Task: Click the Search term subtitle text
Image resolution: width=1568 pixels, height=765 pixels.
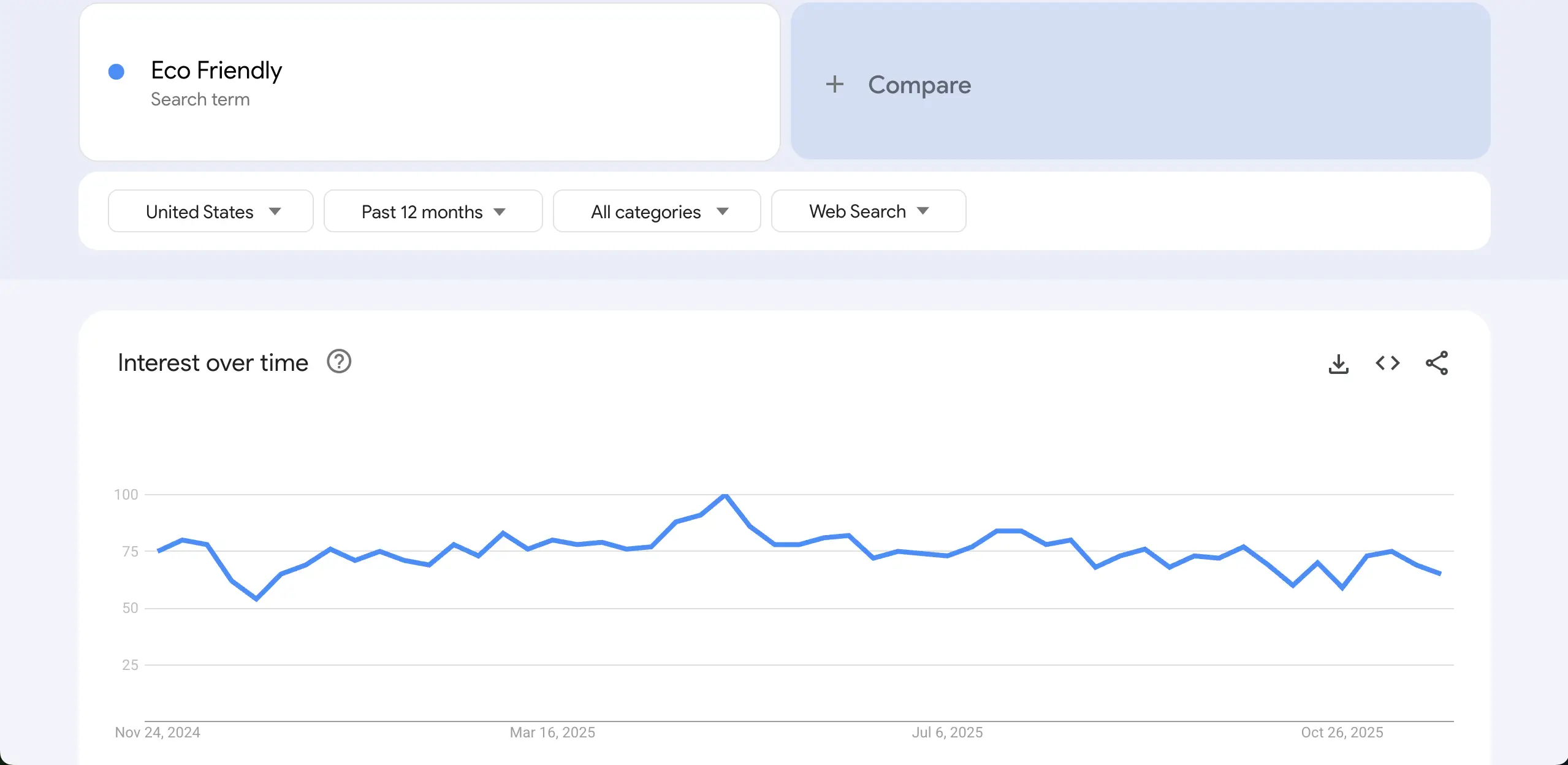Action: 200,99
